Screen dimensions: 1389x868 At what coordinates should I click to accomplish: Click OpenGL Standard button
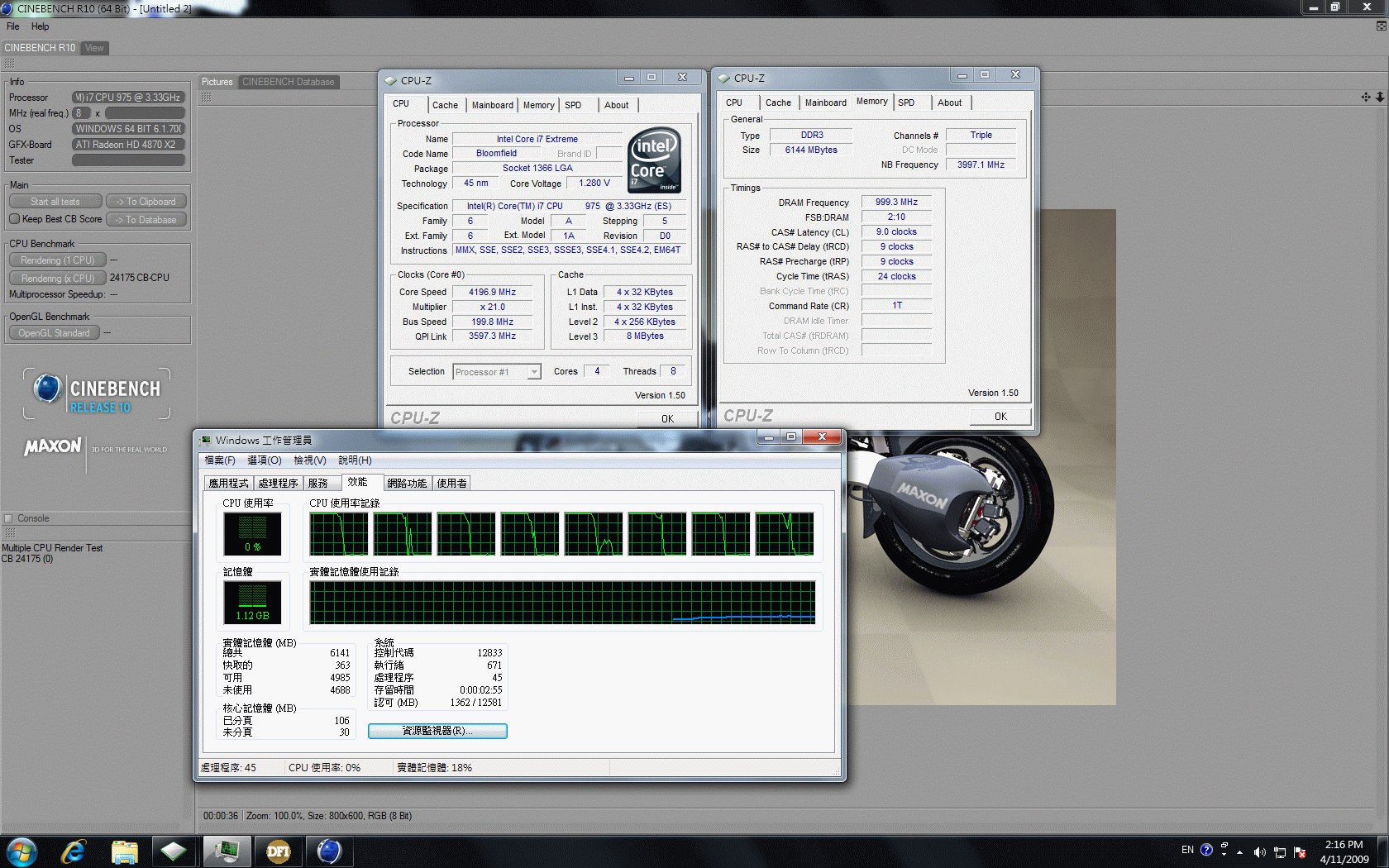coord(55,333)
